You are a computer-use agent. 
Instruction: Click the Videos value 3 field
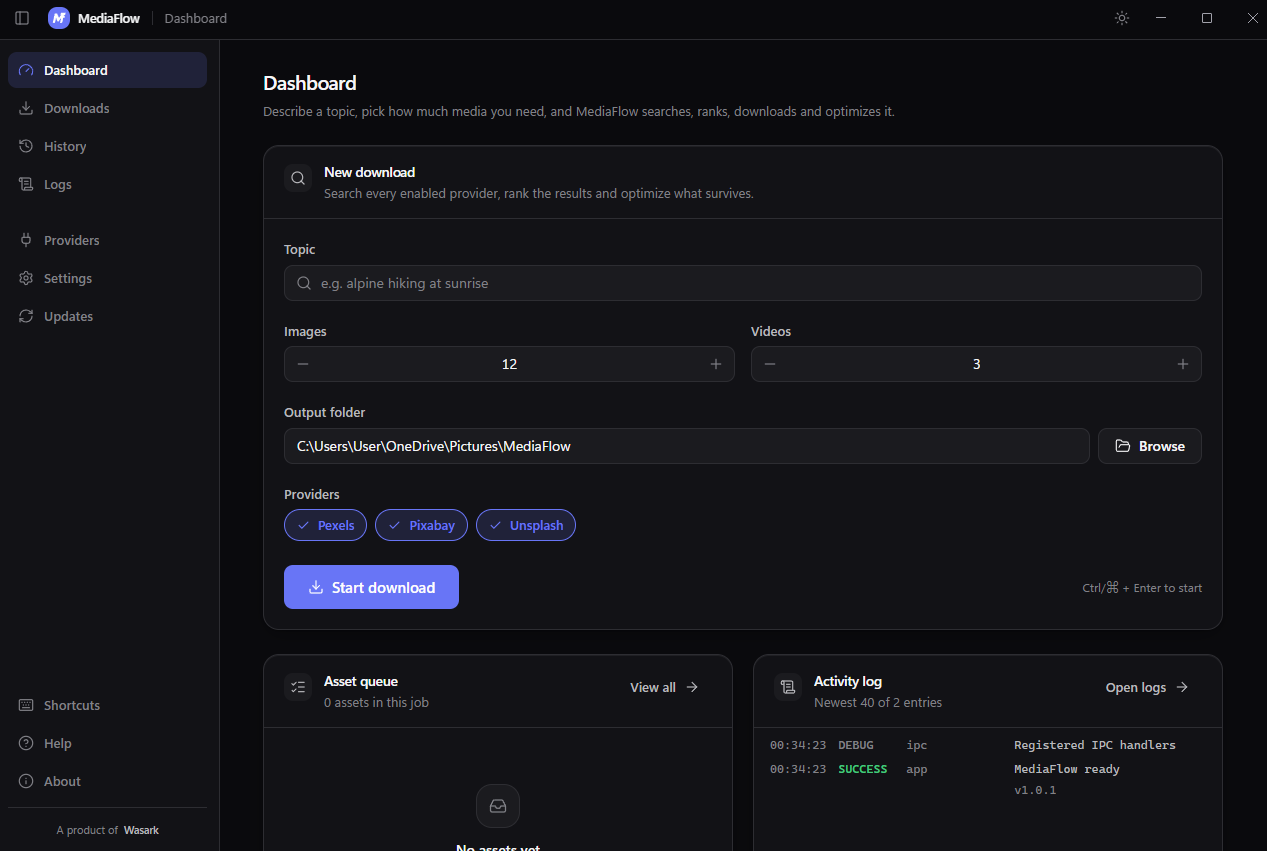(976, 364)
